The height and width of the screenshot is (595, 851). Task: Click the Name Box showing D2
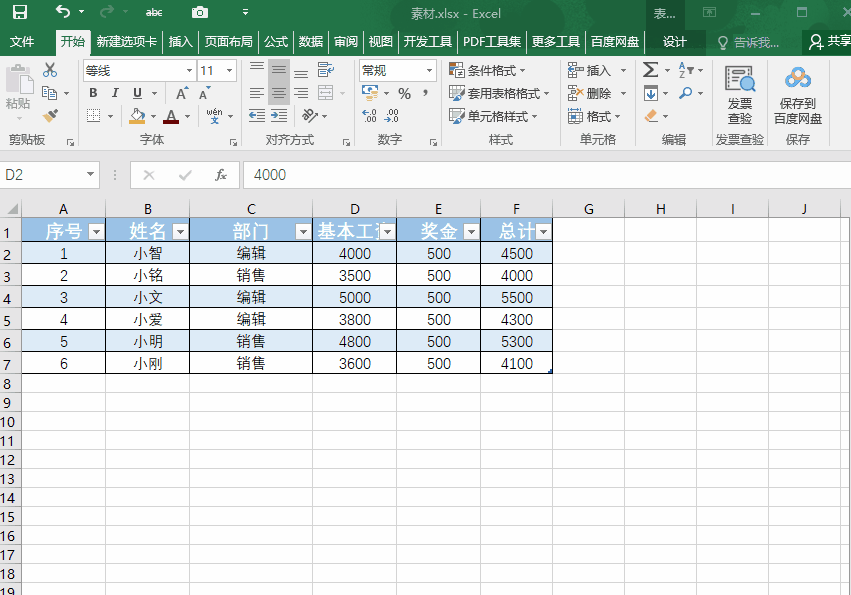point(49,175)
